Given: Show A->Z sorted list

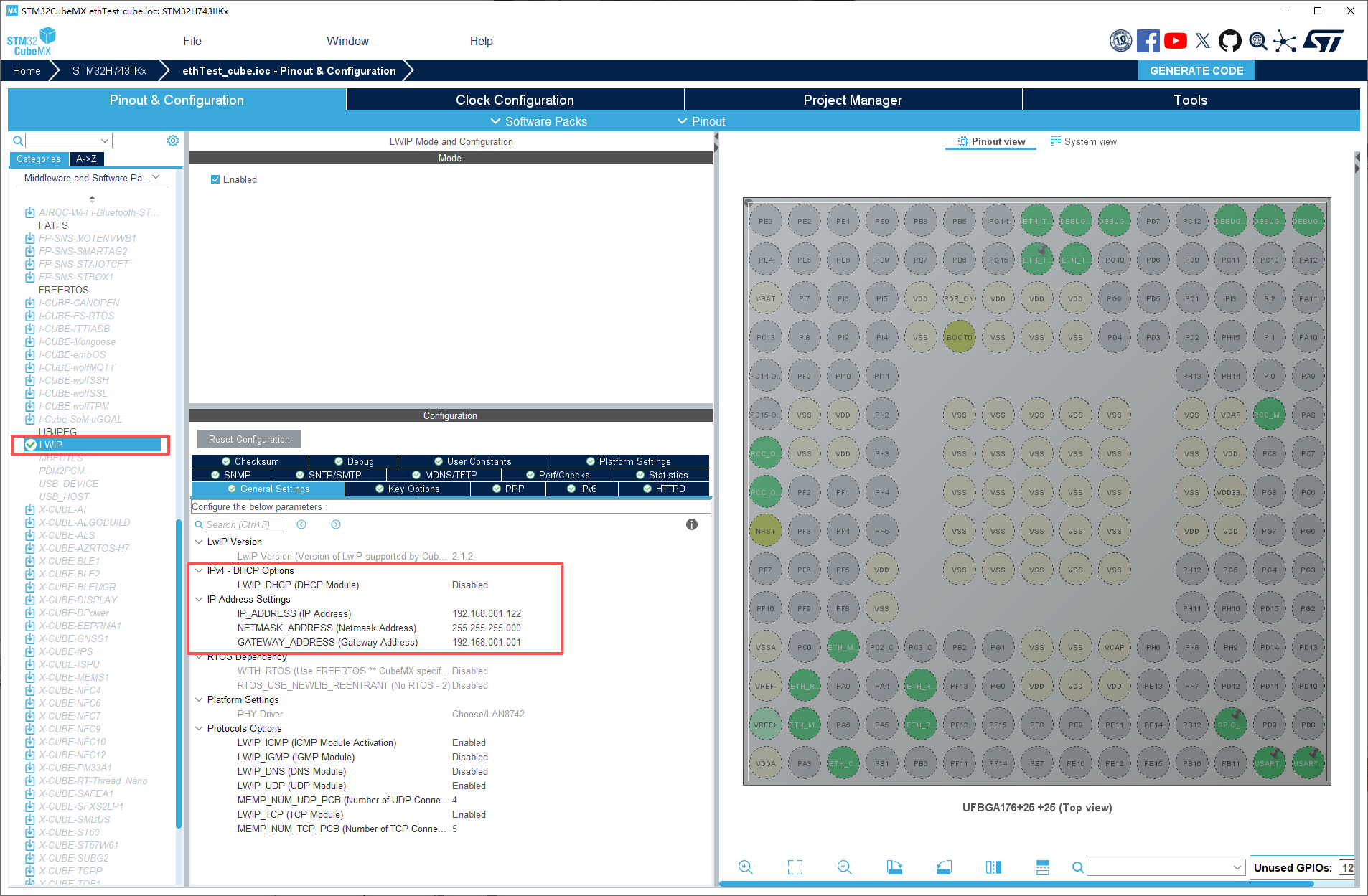Looking at the screenshot, I should (86, 159).
